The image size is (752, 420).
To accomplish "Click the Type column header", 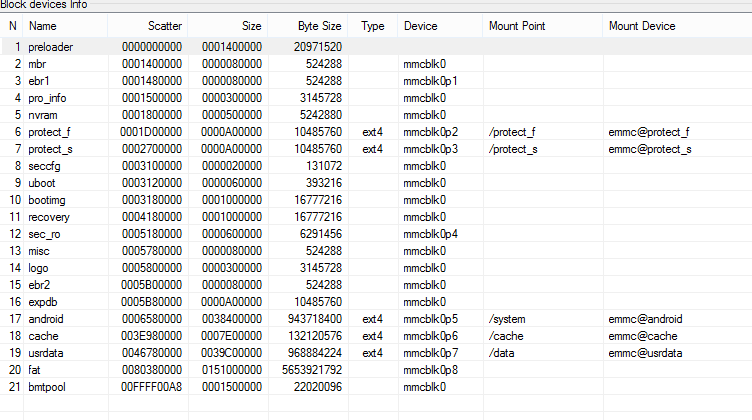I will click(x=373, y=26).
